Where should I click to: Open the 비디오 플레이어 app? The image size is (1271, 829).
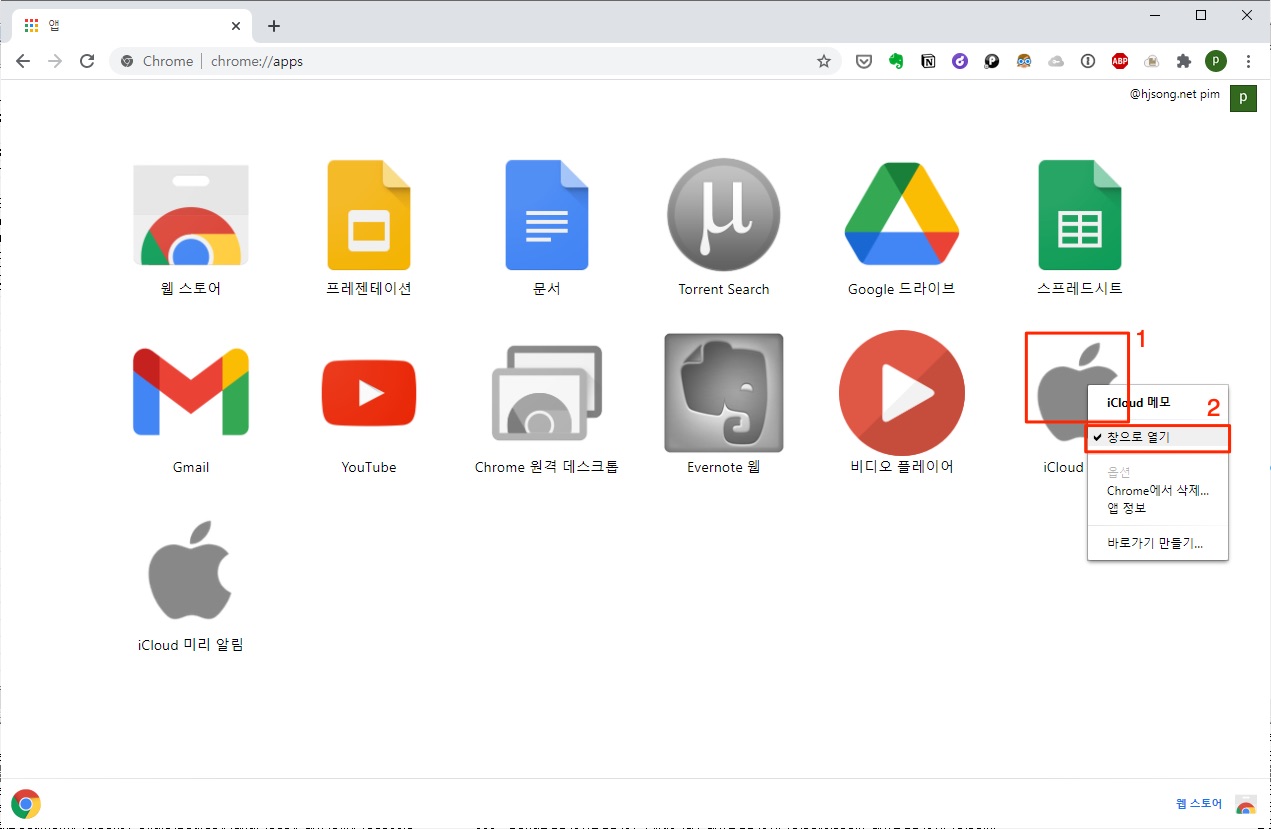coord(902,392)
